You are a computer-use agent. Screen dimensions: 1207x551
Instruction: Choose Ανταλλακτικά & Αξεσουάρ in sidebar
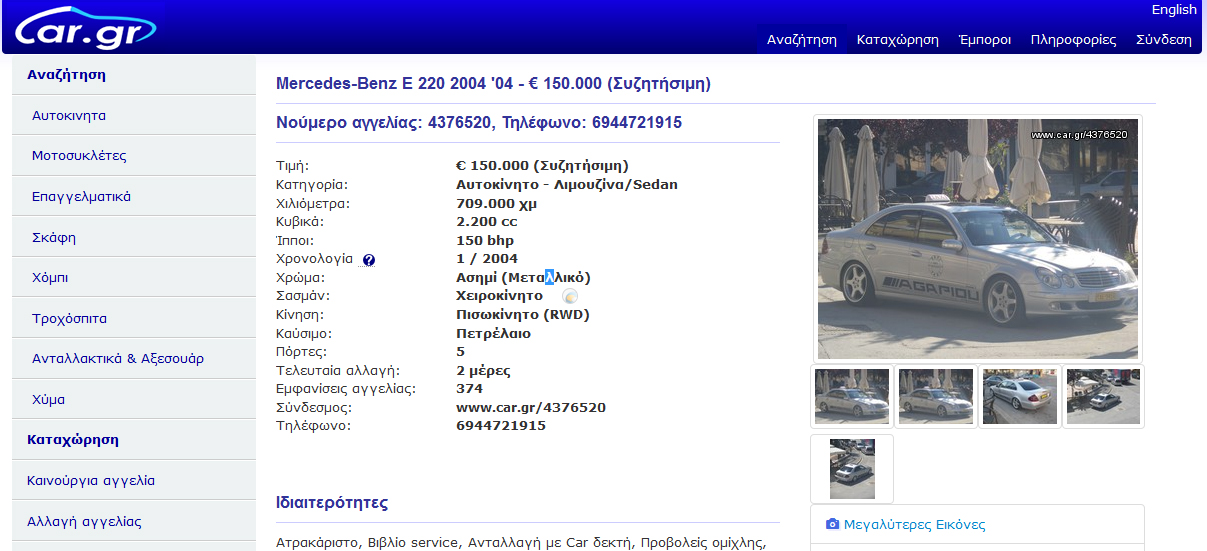point(118,358)
